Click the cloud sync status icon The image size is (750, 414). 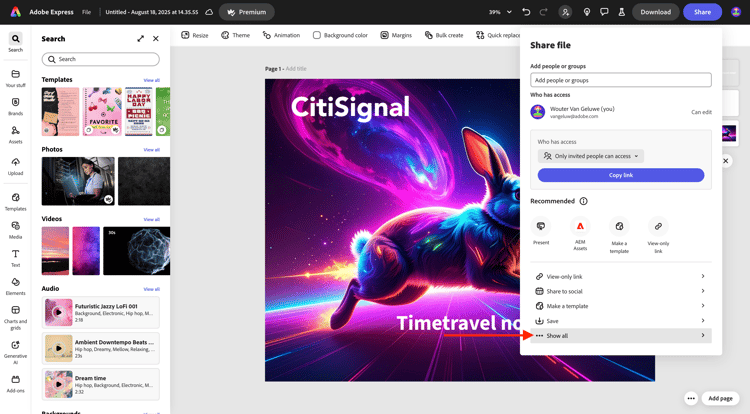(209, 12)
